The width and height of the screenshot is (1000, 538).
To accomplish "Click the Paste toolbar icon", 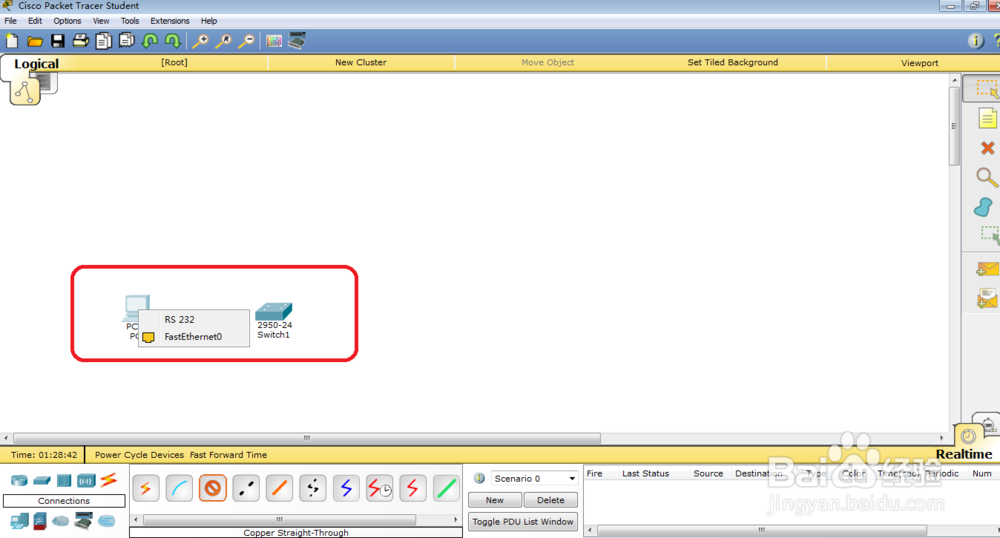I will (126, 41).
